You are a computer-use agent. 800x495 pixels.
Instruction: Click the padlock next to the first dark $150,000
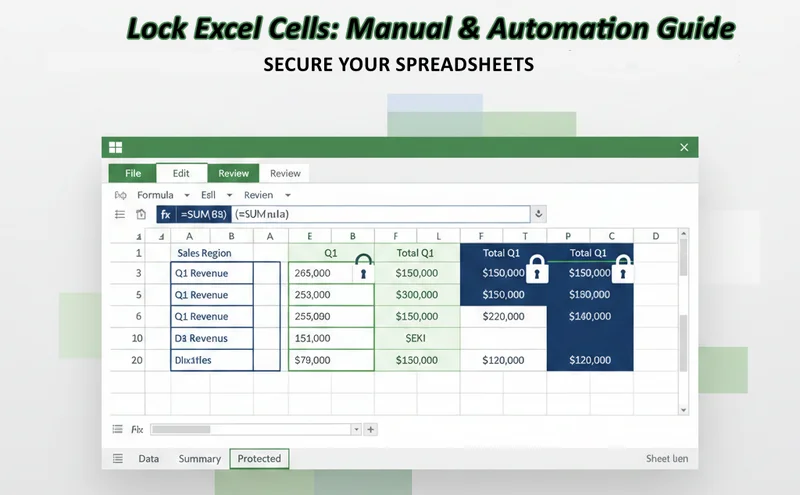click(537, 268)
